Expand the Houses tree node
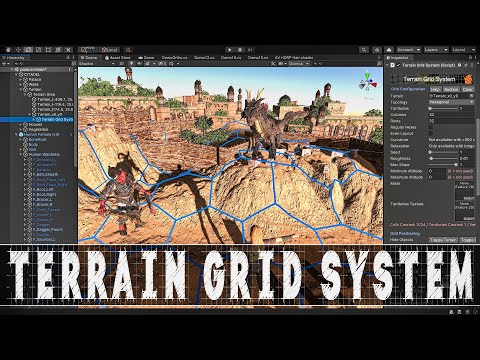The image size is (480, 360). pyautogui.click(x=21, y=124)
